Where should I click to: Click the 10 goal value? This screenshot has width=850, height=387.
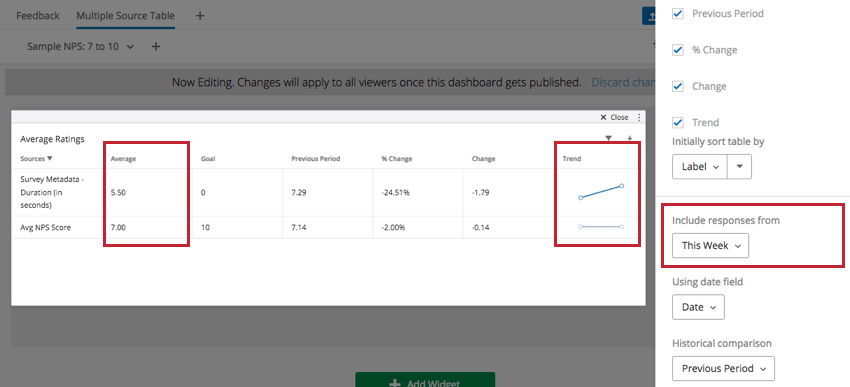click(204, 228)
